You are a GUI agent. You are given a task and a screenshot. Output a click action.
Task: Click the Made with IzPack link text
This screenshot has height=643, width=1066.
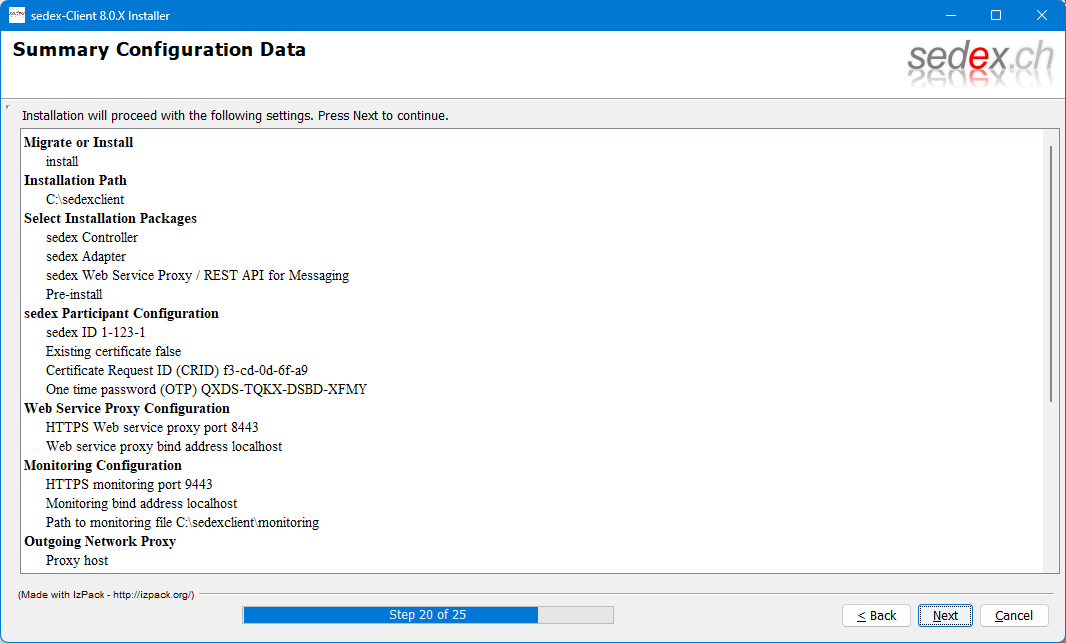point(106,594)
